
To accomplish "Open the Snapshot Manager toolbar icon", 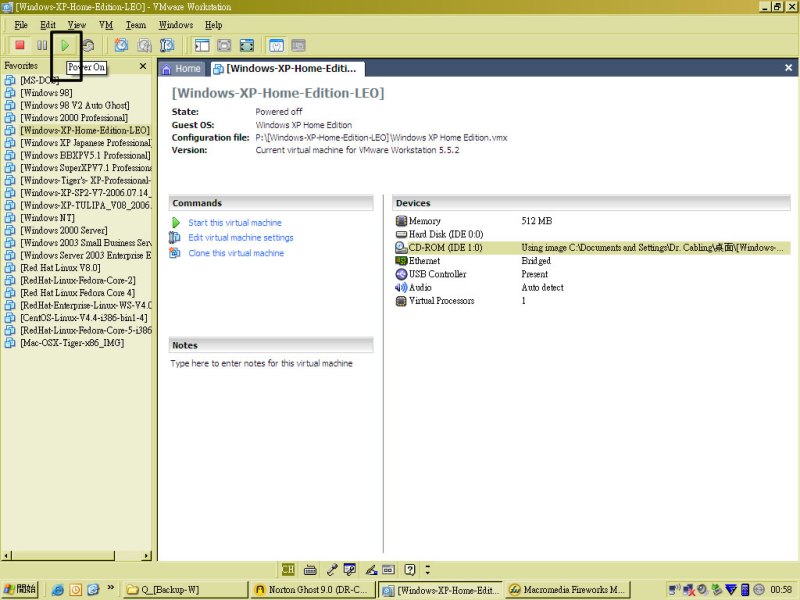I will tap(167, 45).
